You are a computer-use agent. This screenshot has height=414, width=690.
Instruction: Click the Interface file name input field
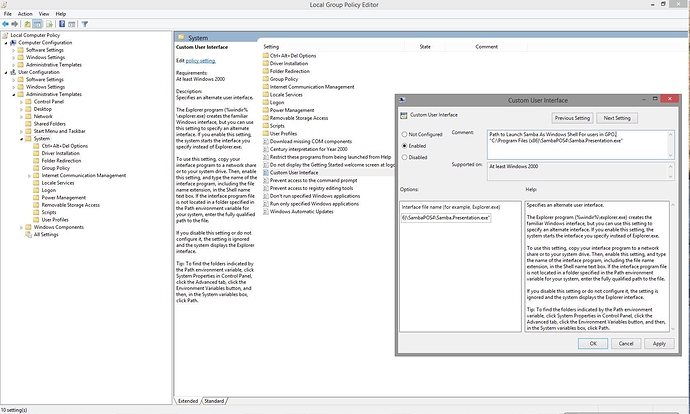coord(446,218)
